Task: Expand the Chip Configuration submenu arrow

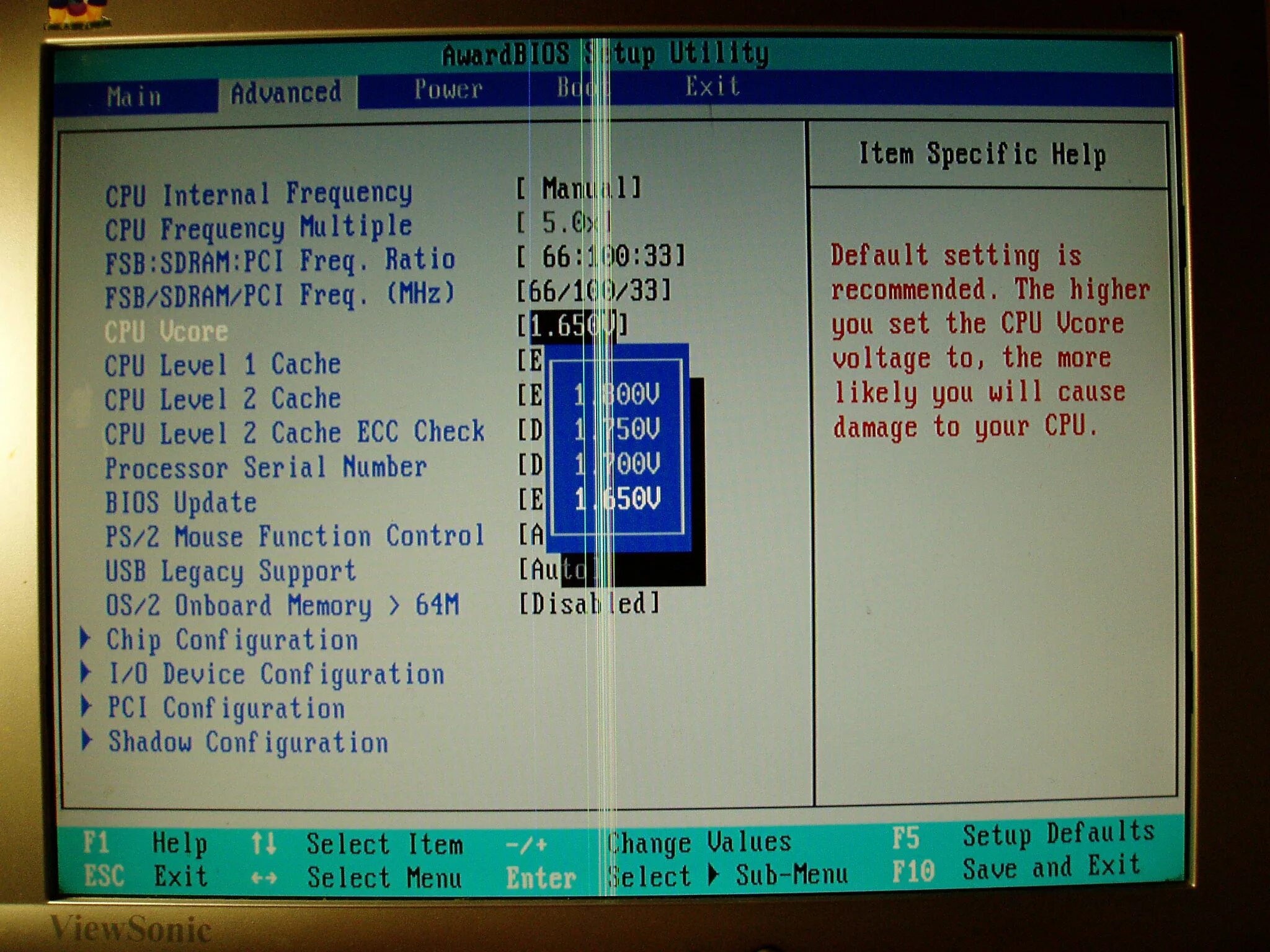Action: 86,638
